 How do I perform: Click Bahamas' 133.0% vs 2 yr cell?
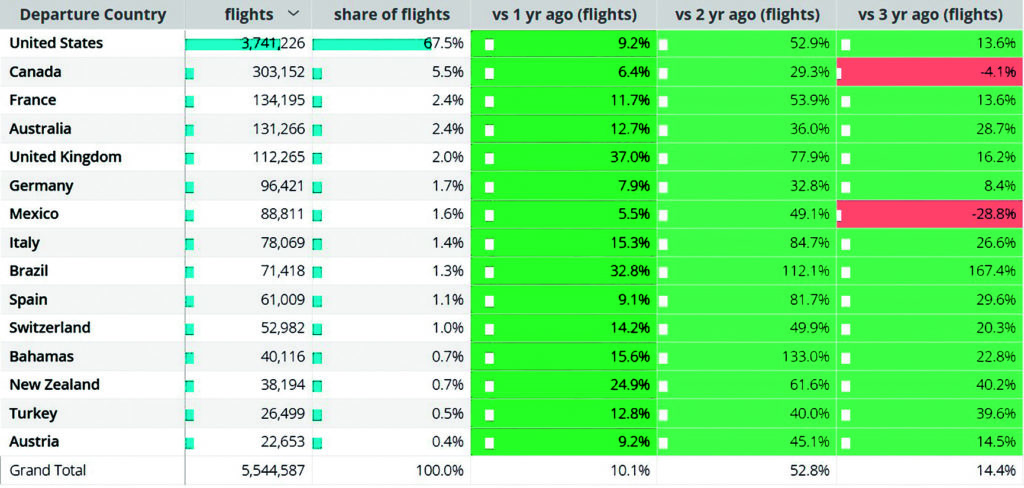746,357
